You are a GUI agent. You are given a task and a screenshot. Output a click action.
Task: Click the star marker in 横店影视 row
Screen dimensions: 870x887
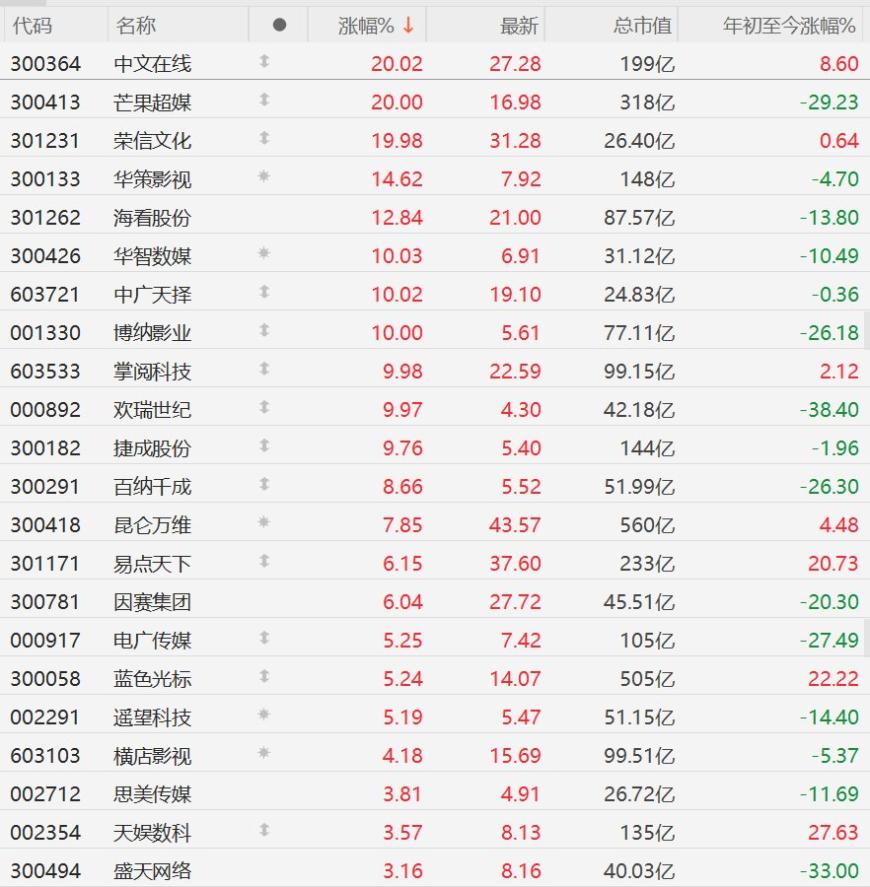pyautogui.click(x=264, y=753)
